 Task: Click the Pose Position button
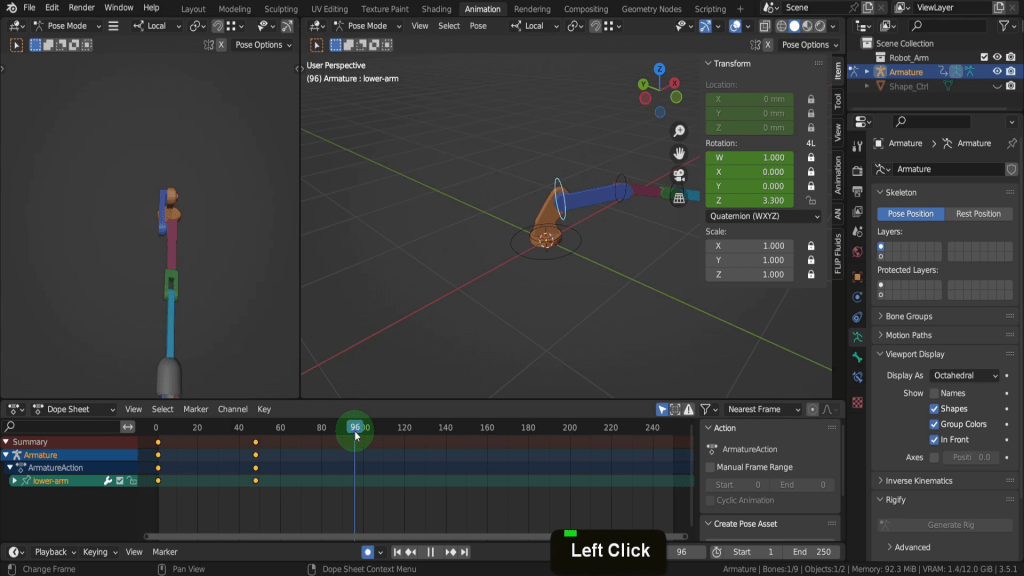(910, 213)
